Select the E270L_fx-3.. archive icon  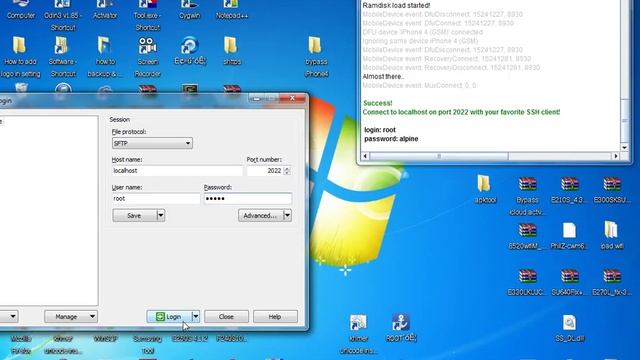[612, 282]
